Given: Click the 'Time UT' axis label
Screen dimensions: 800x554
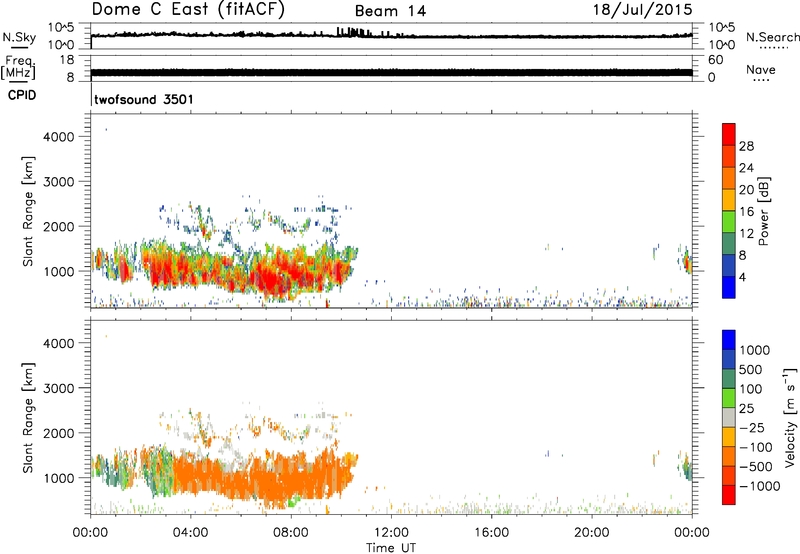Looking at the screenshot, I should (x=391, y=547).
